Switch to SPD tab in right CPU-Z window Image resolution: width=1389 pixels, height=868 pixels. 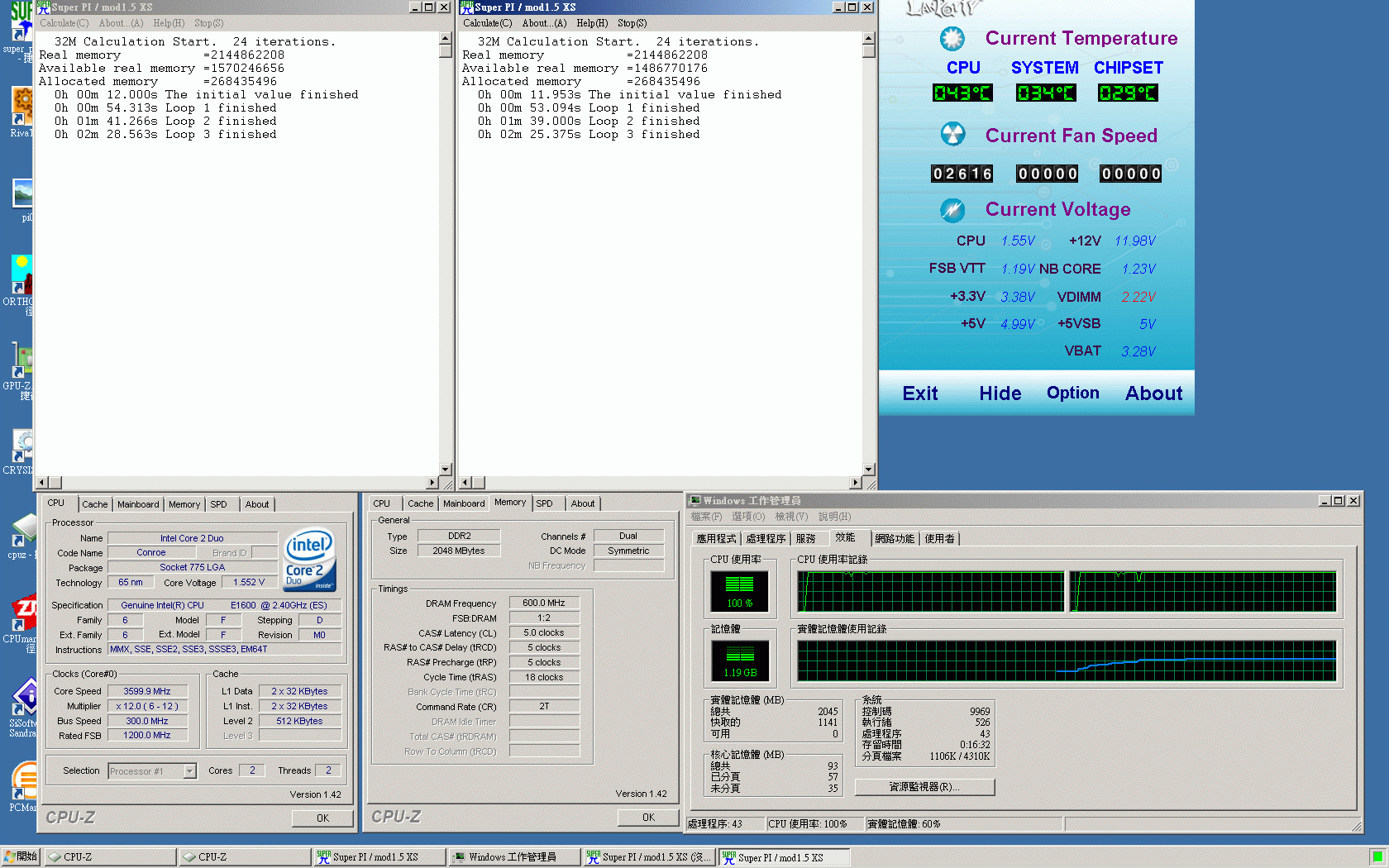point(544,503)
